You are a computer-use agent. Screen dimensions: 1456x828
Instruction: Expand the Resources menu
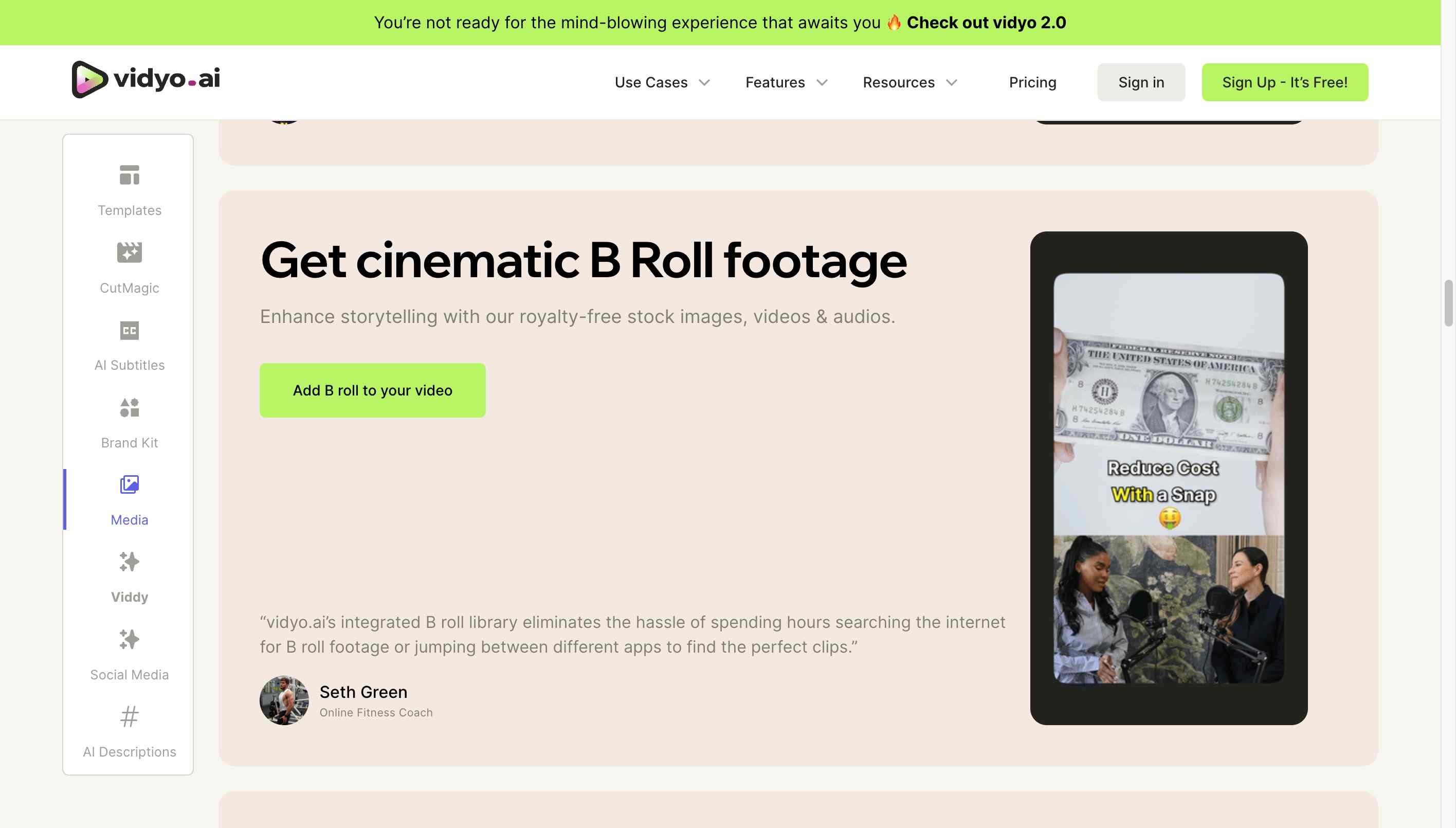click(x=909, y=82)
